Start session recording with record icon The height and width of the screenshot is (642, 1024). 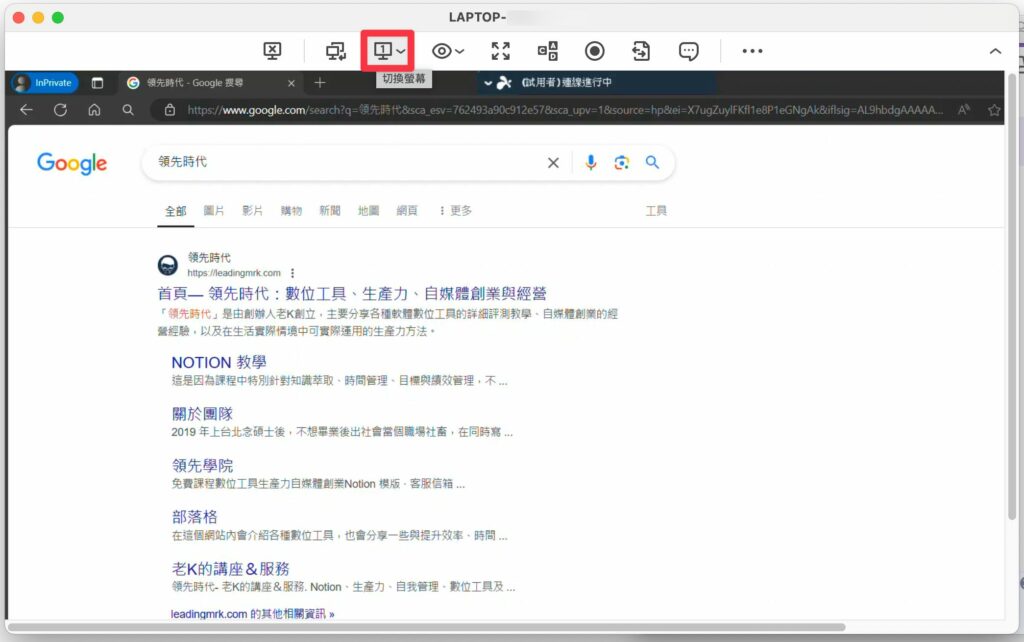[594, 51]
